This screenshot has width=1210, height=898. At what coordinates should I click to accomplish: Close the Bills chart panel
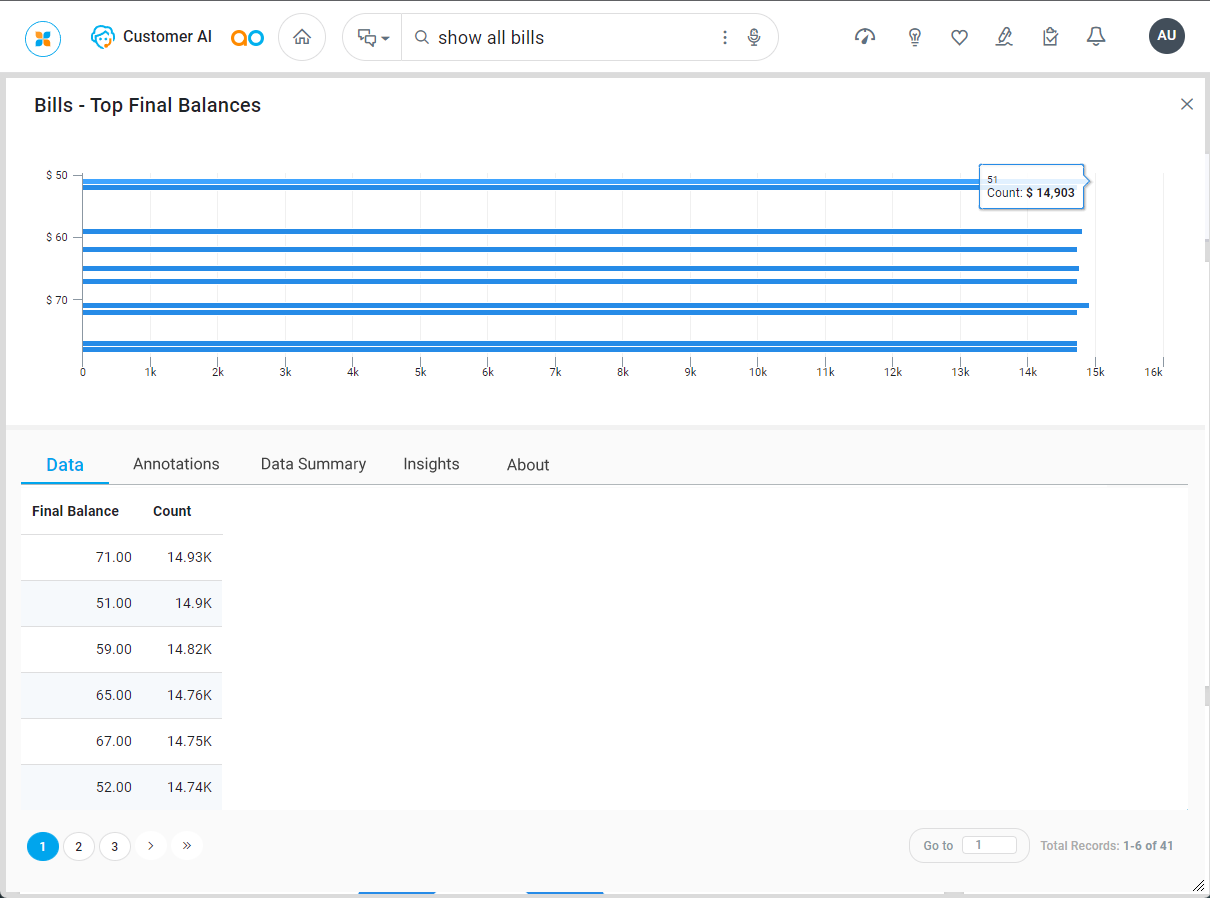[1187, 104]
